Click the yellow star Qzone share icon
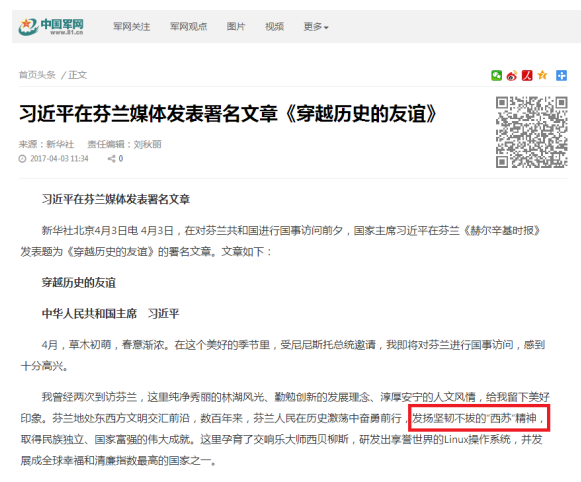Screen dimensions: 581x482 pos(542,75)
